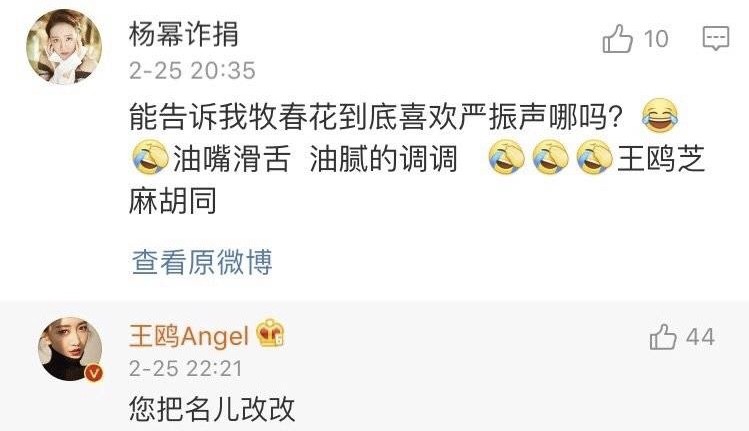The image size is (749, 431).
Task: Click the crown membership badge
Action: click(x=270, y=333)
